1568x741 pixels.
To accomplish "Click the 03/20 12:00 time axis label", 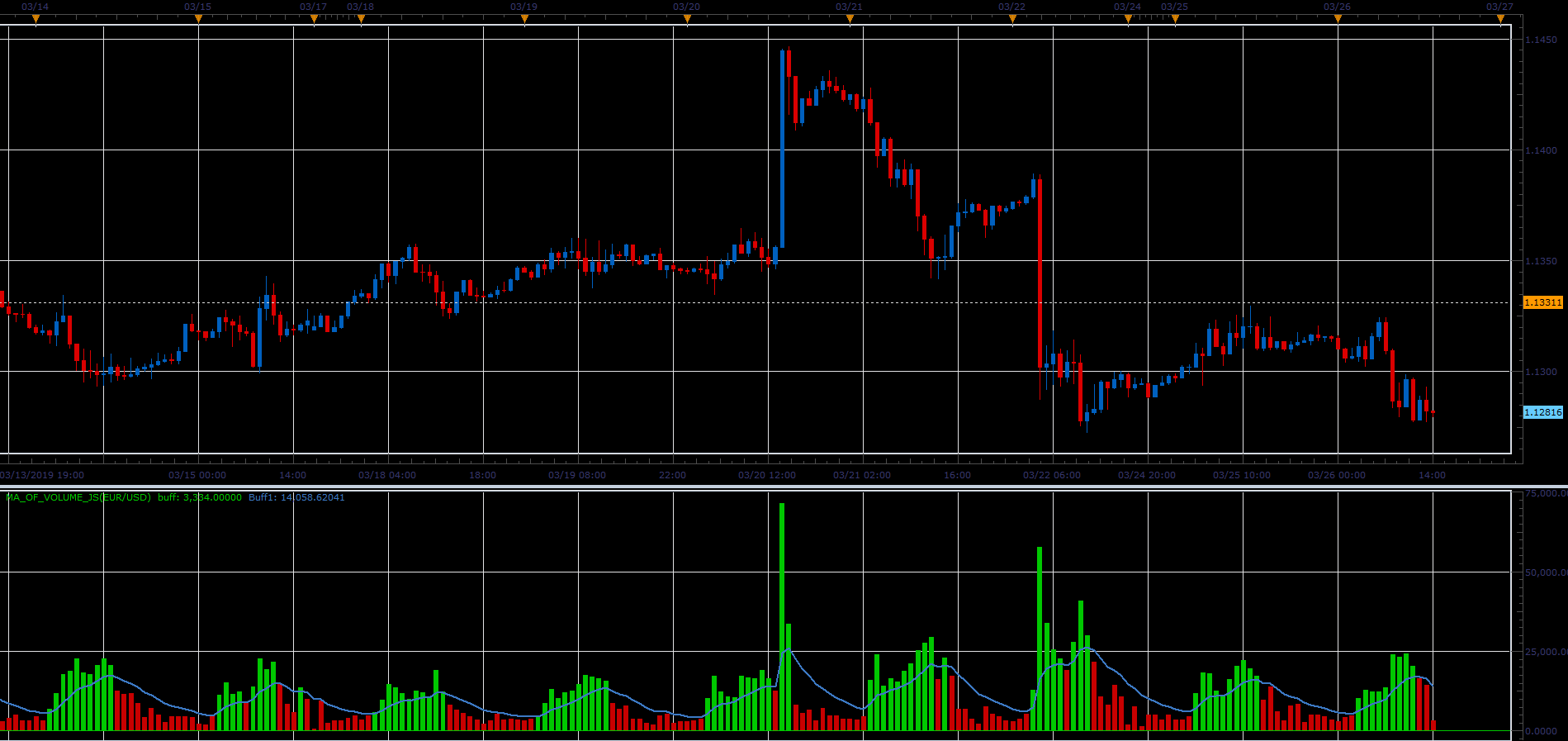I will 767,475.
